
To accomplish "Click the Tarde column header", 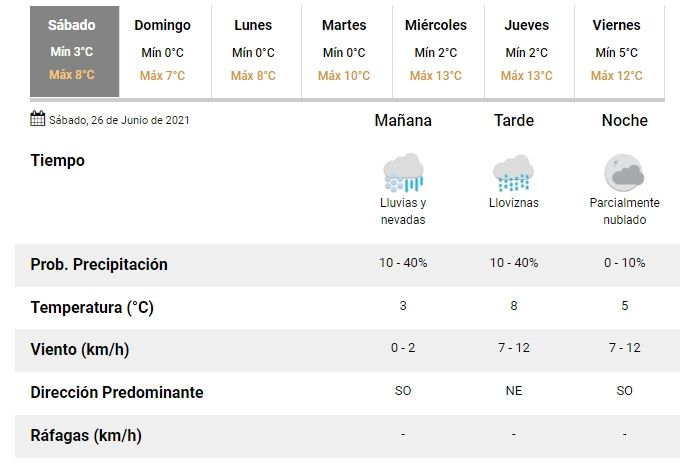I will 514,121.
